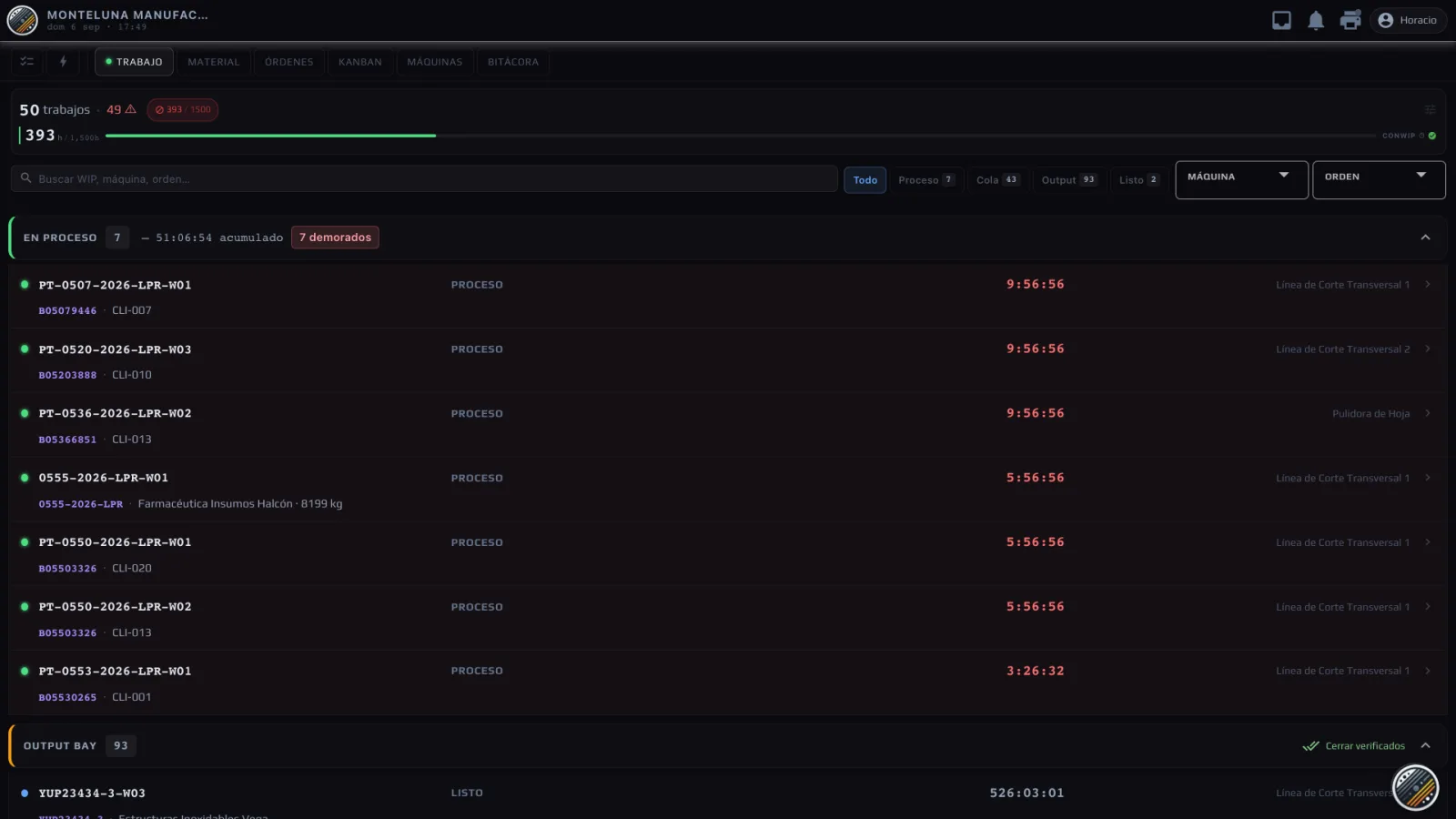Click the lightning bolt quick action icon
Image resolution: width=1456 pixels, height=819 pixels.
point(63,62)
